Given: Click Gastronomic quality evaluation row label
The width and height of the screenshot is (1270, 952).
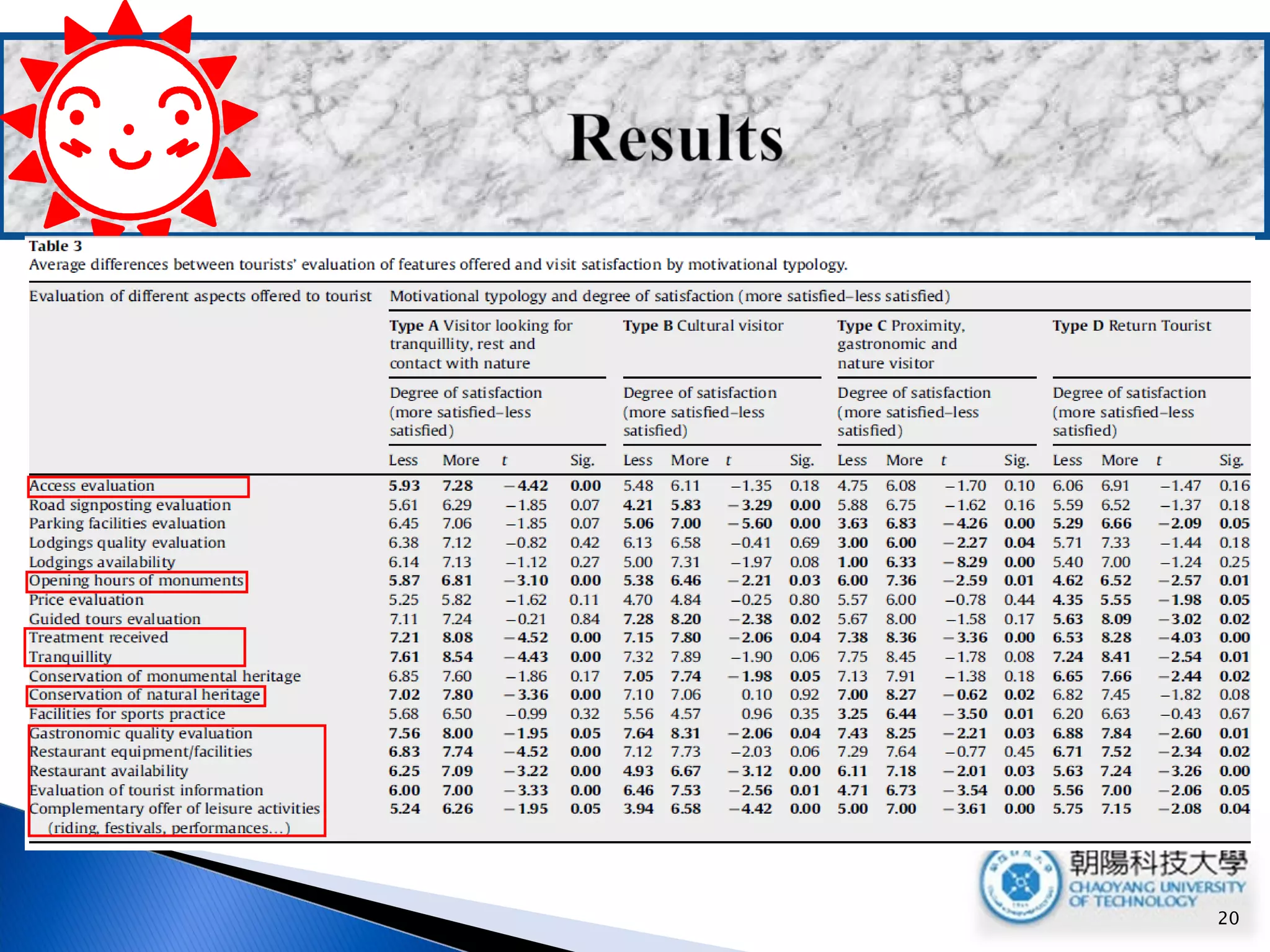Looking at the screenshot, I should pyautogui.click(x=141, y=733).
